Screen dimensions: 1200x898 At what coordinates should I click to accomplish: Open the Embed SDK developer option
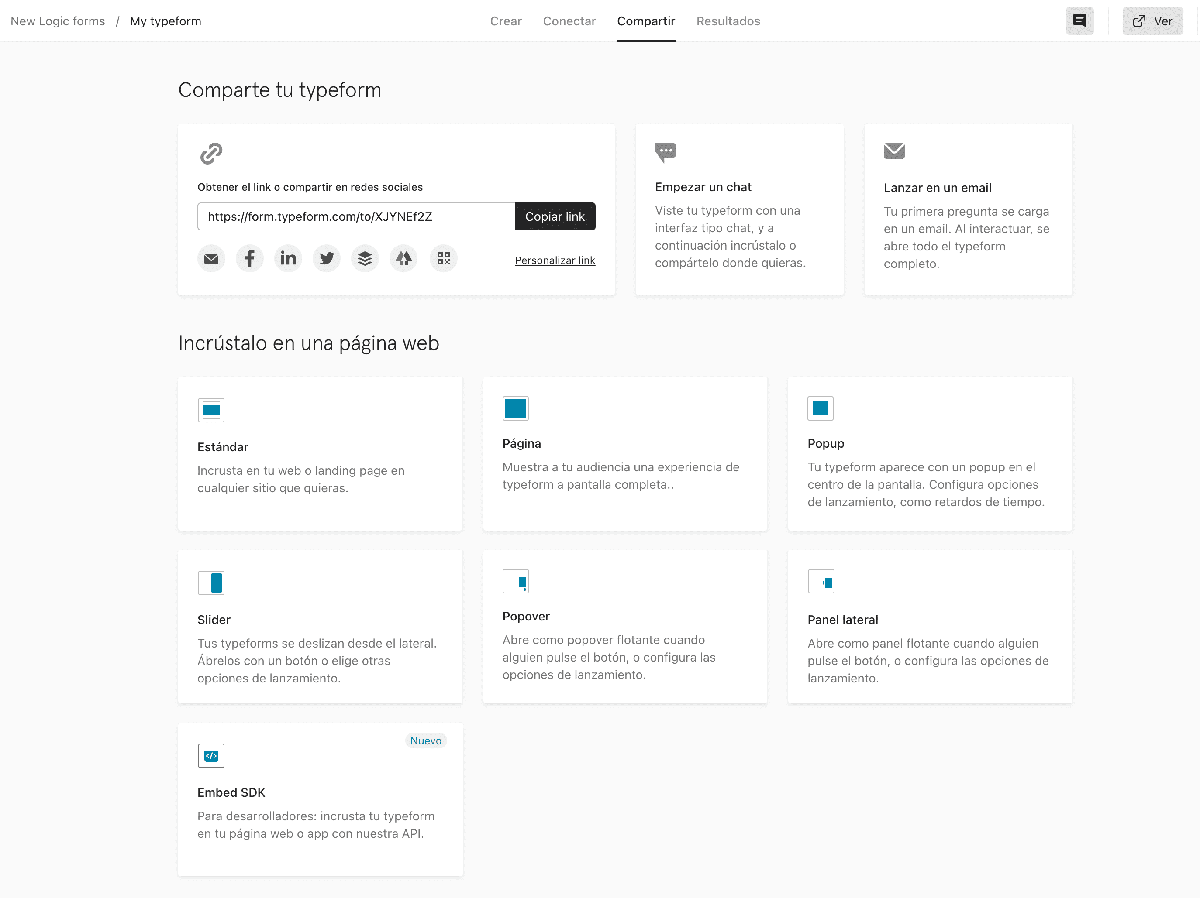211,756
